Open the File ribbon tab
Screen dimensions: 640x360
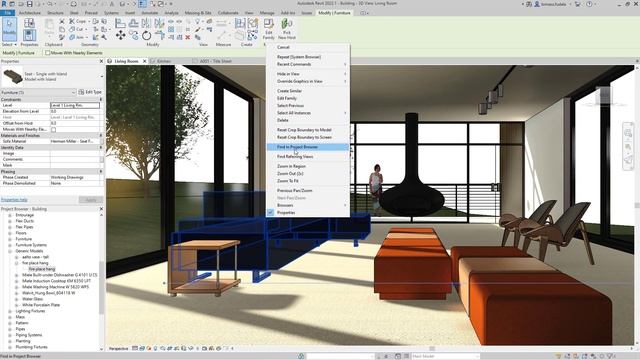[x=7, y=13]
